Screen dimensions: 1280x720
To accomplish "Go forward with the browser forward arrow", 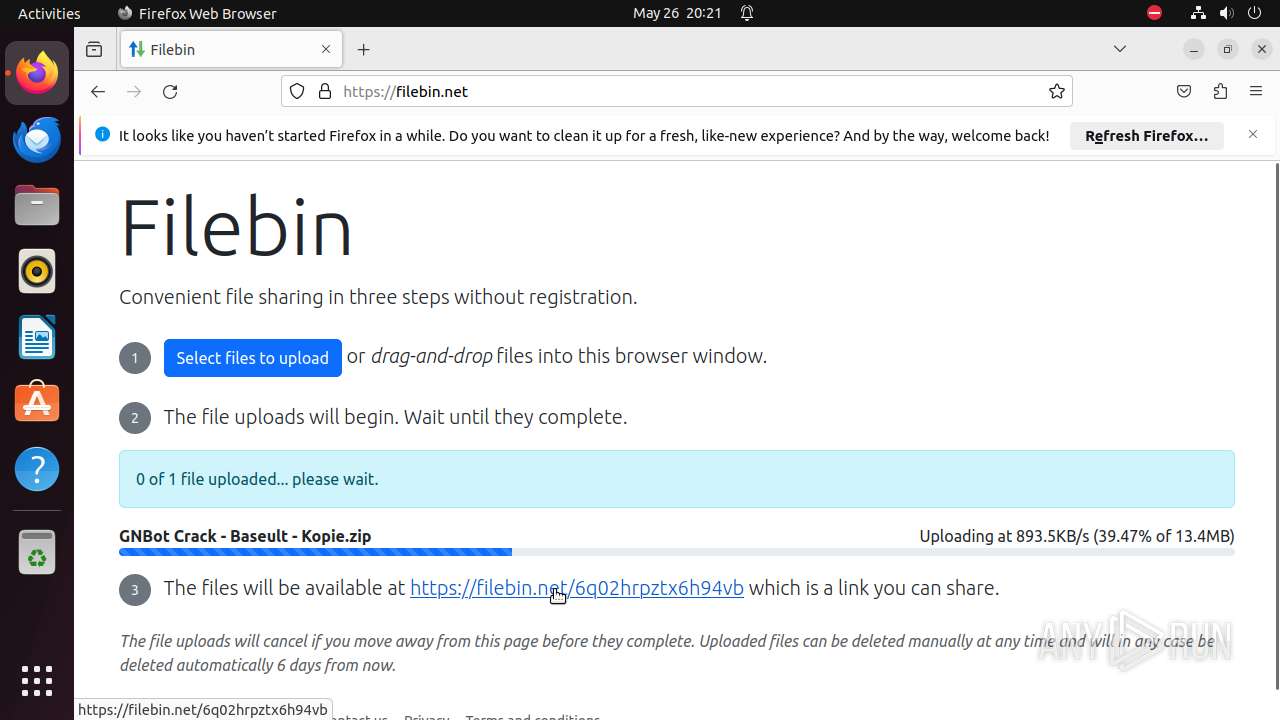I will tap(134, 91).
